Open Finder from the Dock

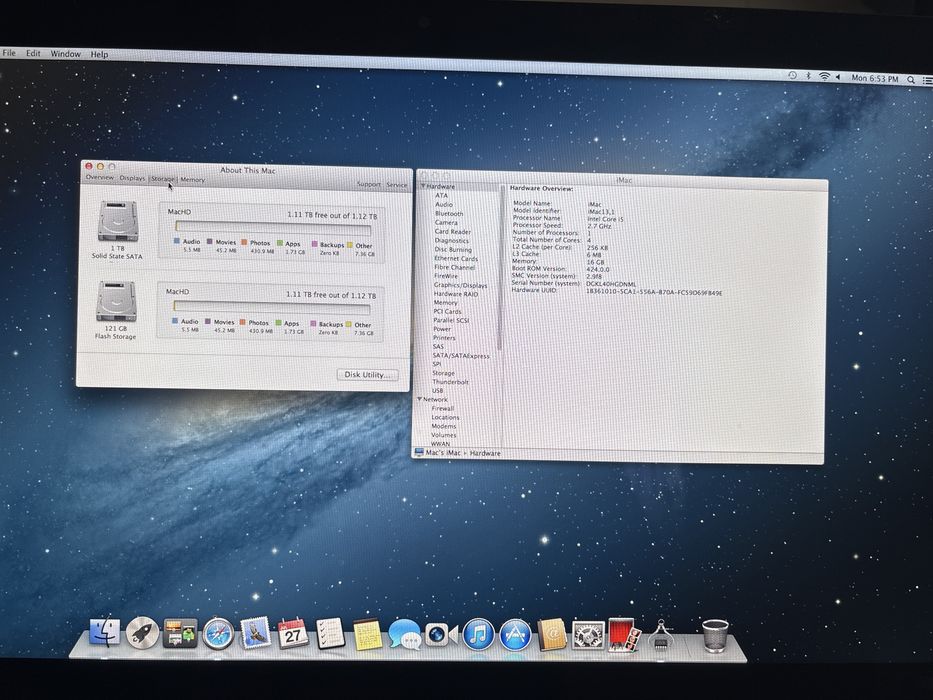pos(105,632)
